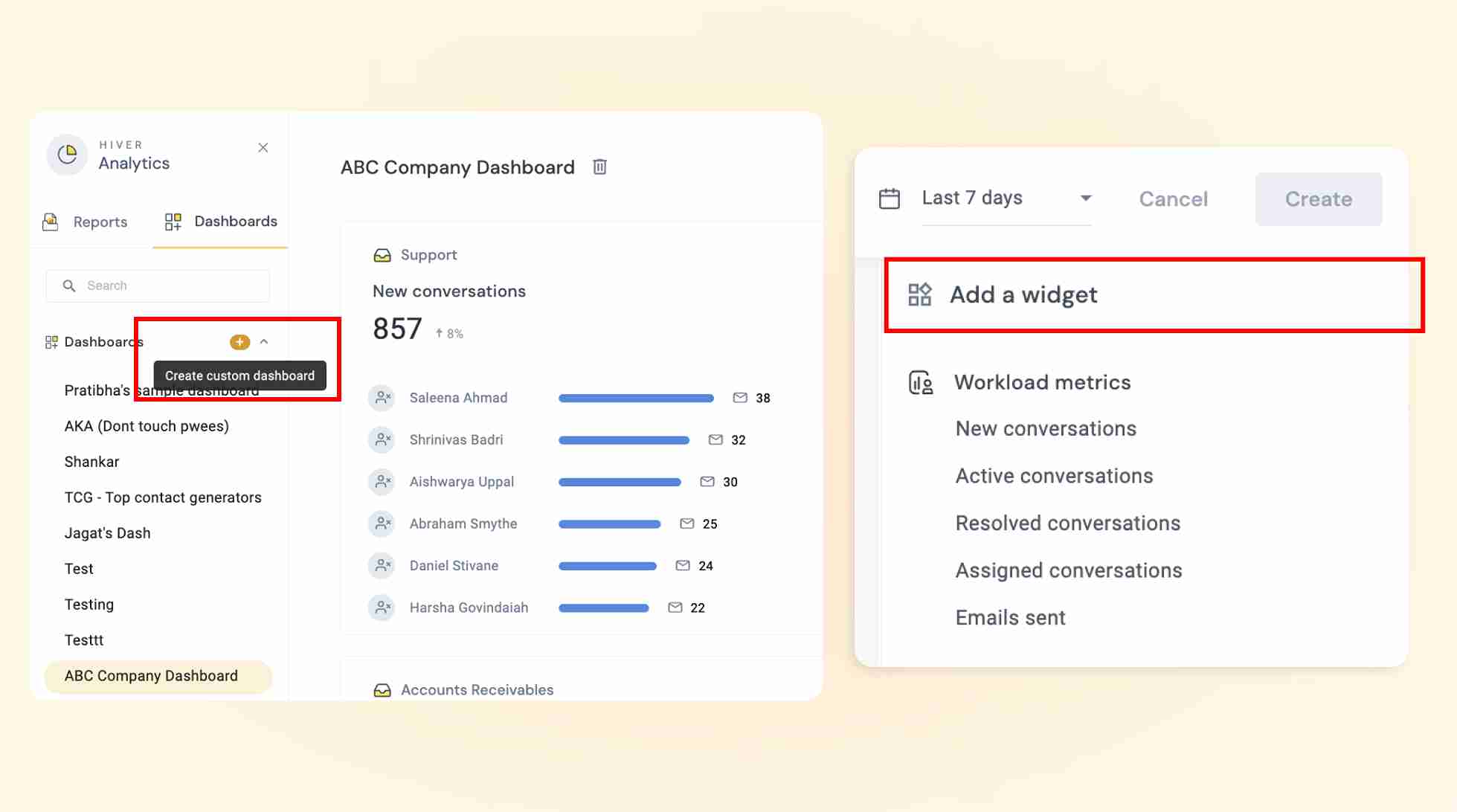This screenshot has height=812, width=1457.
Task: Select the Resolved conversations widget
Action: pyautogui.click(x=1067, y=523)
